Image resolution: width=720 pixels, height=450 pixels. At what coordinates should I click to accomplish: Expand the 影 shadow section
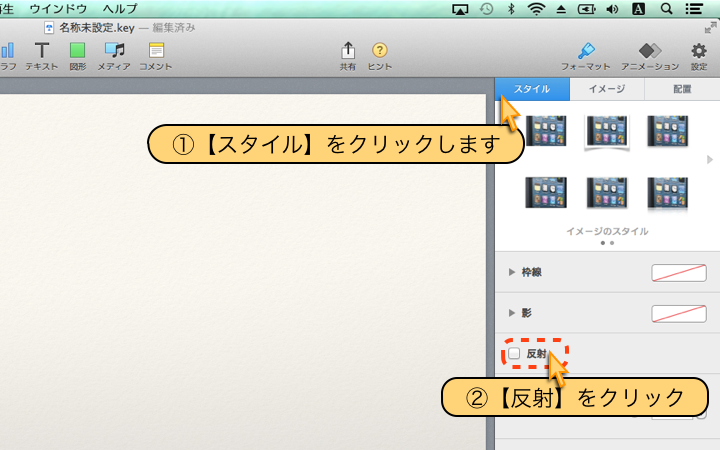point(512,313)
